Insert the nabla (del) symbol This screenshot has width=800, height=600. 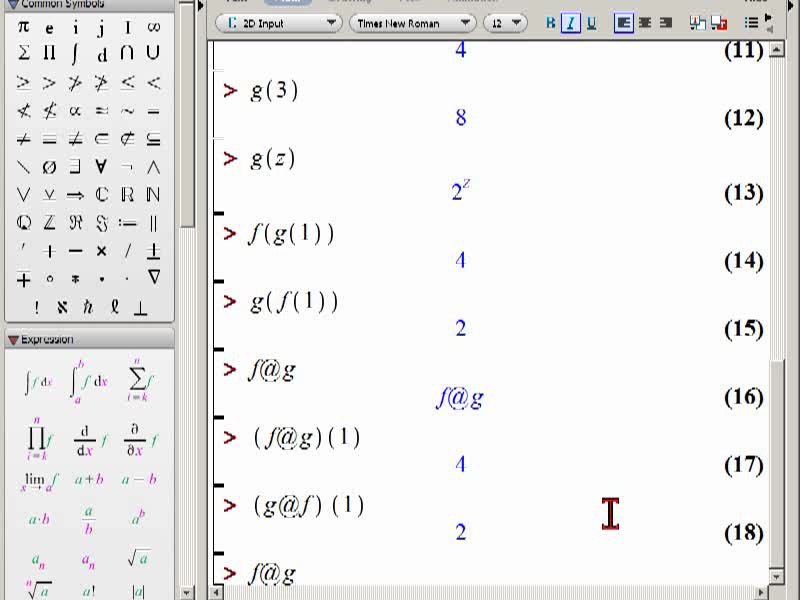154,277
